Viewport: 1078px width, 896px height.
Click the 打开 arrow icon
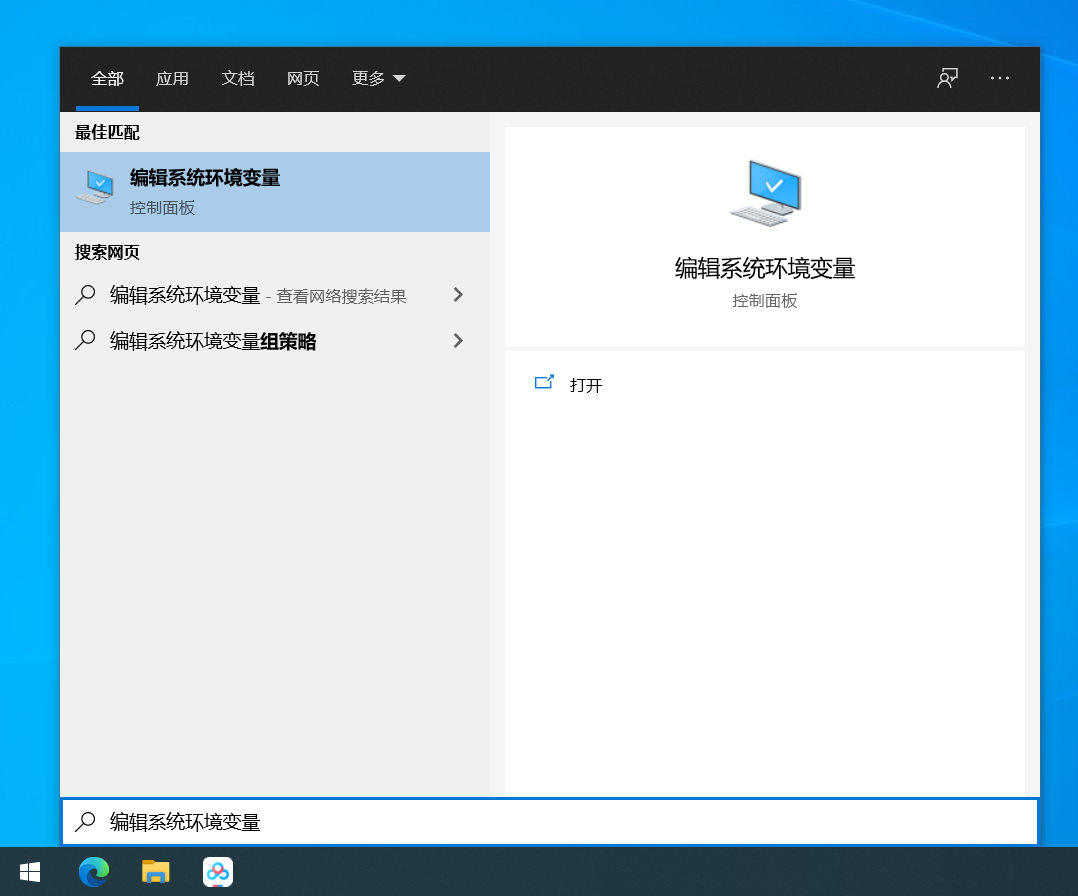[545, 382]
